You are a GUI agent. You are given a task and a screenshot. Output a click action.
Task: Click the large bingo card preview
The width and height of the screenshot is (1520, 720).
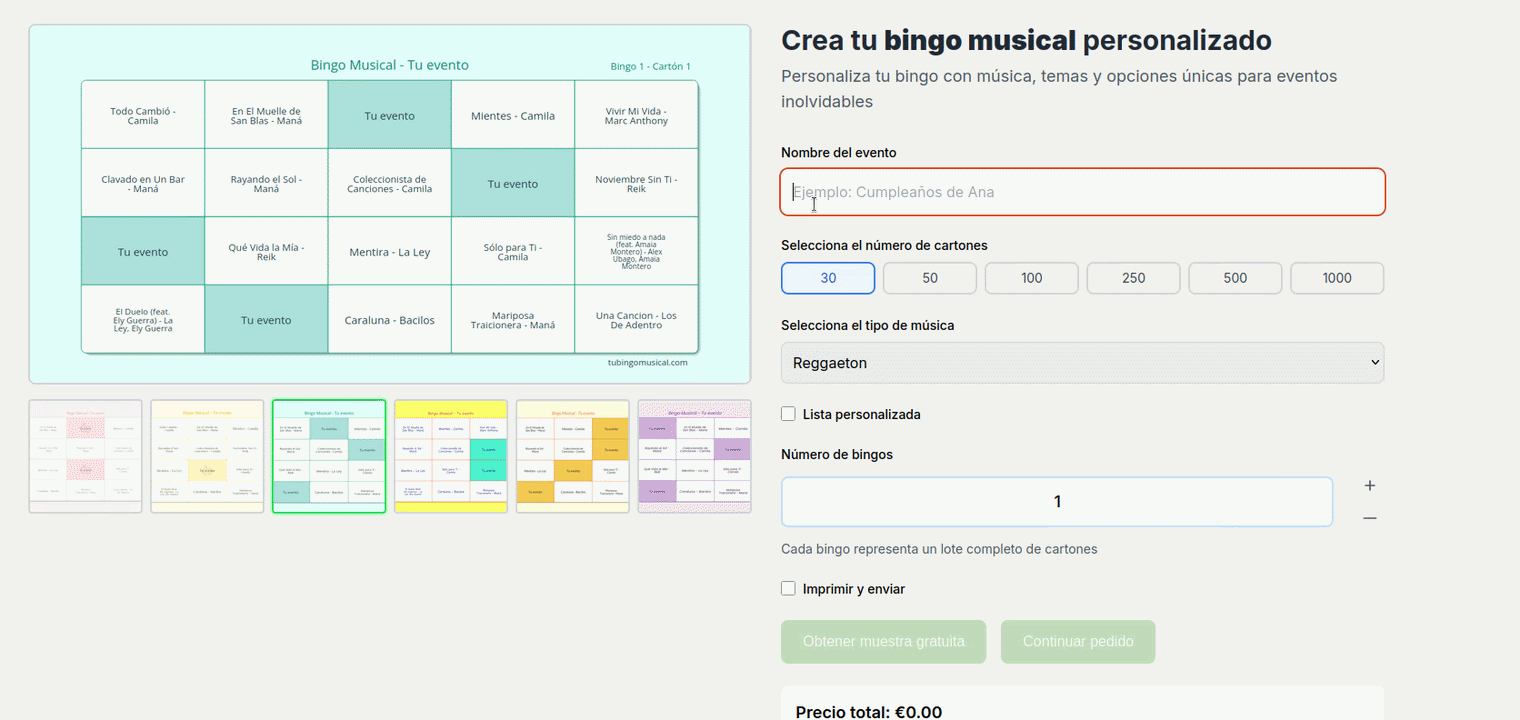(x=390, y=204)
